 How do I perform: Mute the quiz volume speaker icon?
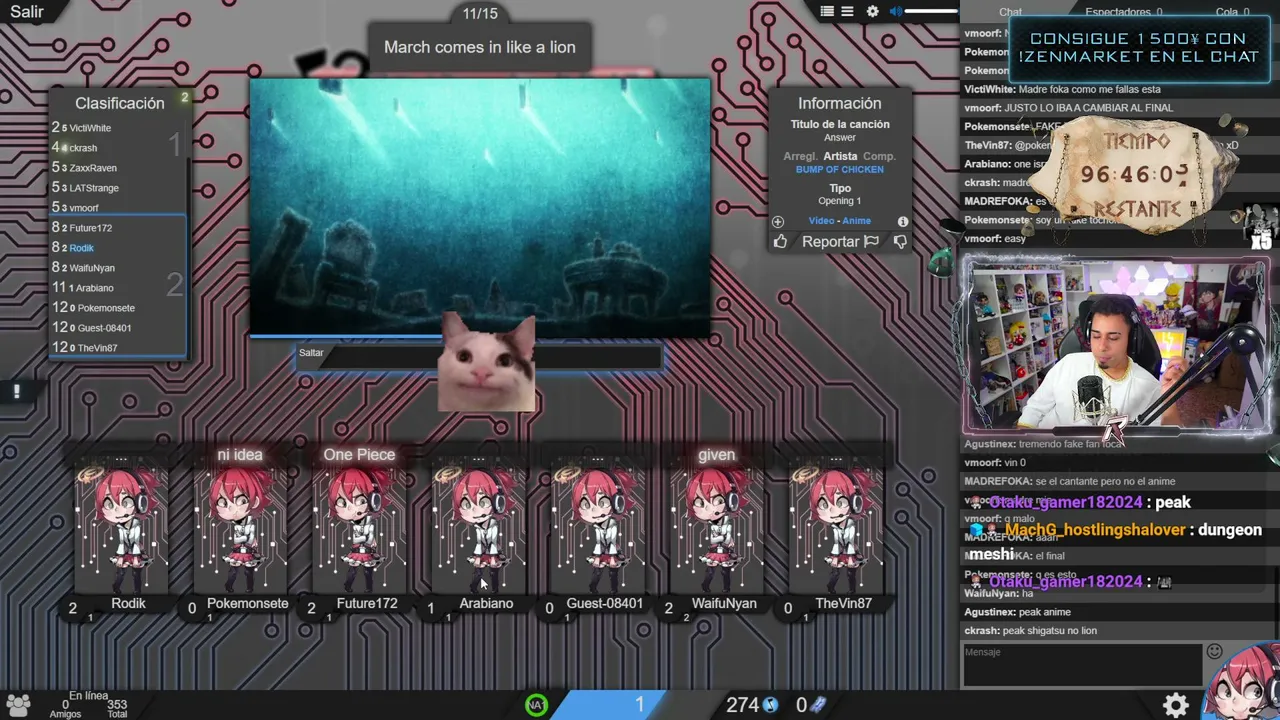click(896, 11)
